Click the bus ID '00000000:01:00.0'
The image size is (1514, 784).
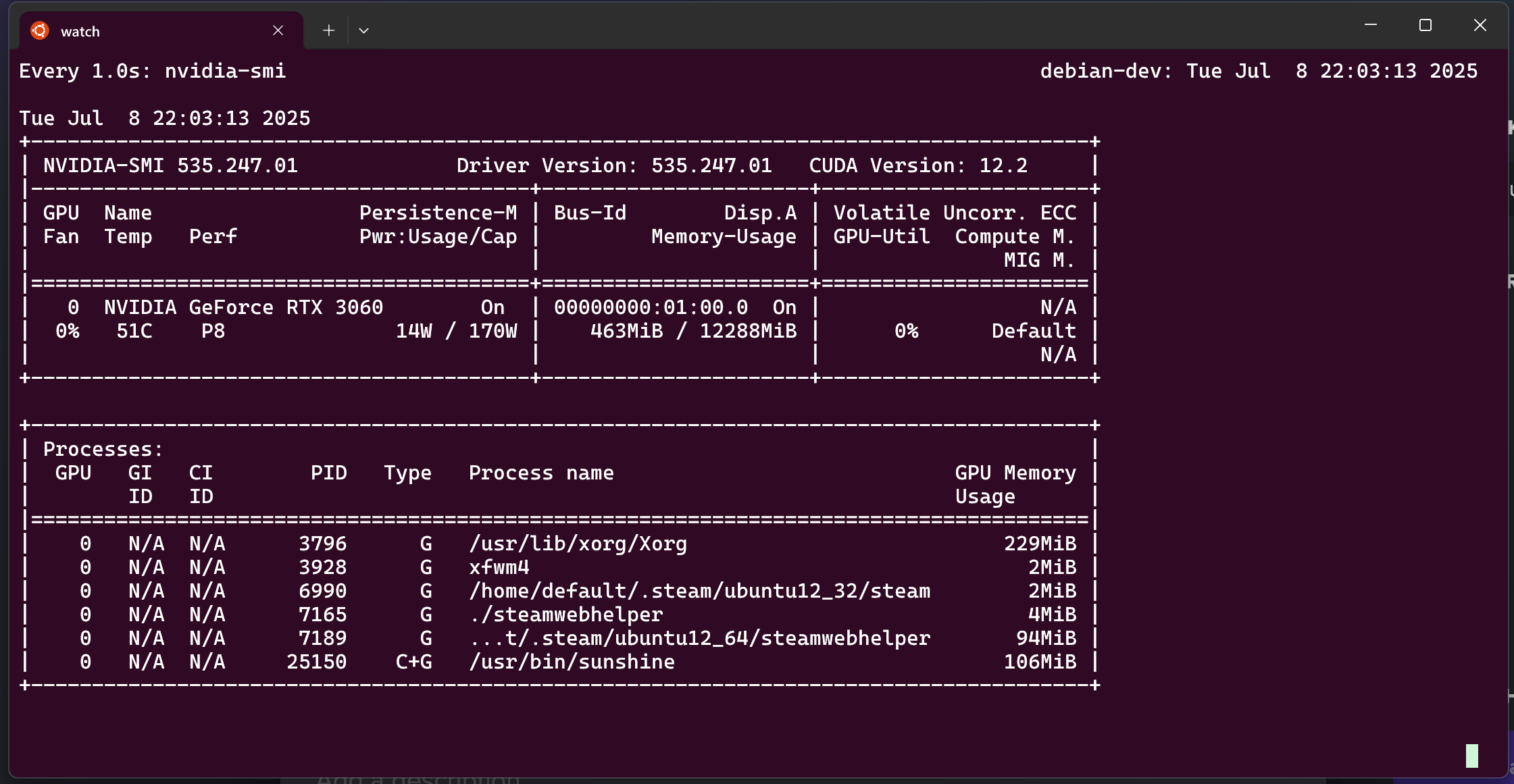(x=651, y=307)
